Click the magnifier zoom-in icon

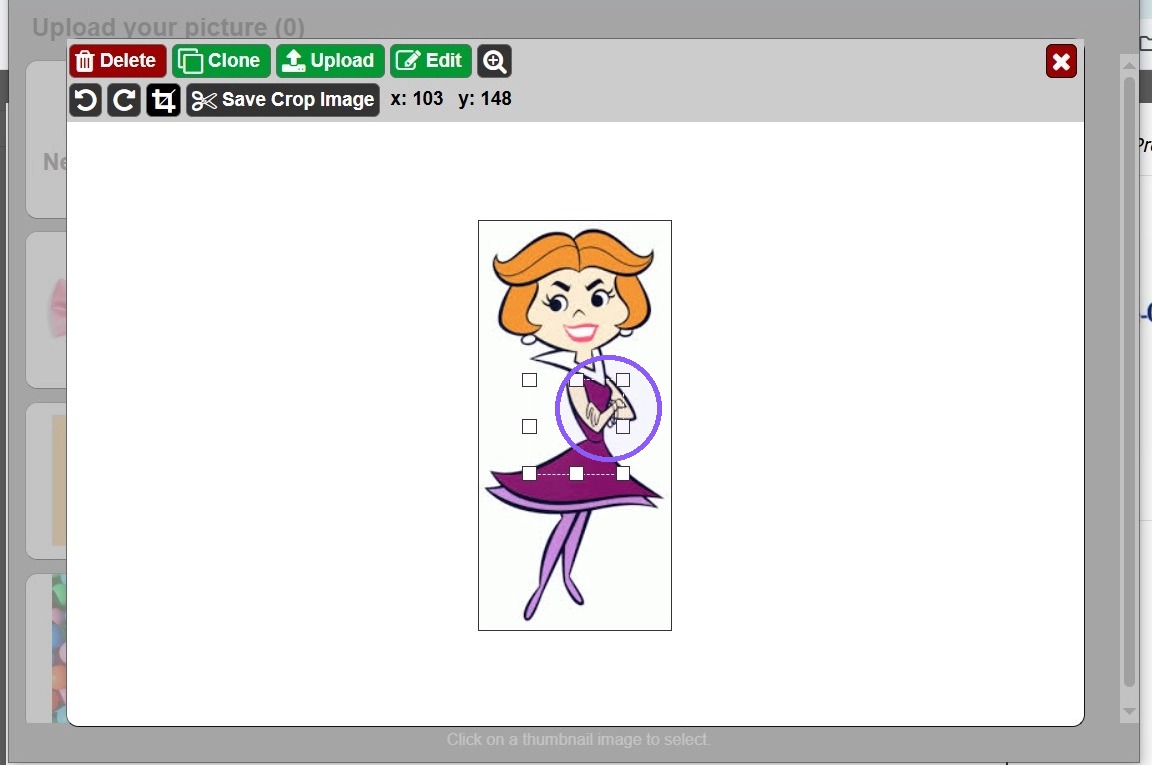[x=494, y=61]
